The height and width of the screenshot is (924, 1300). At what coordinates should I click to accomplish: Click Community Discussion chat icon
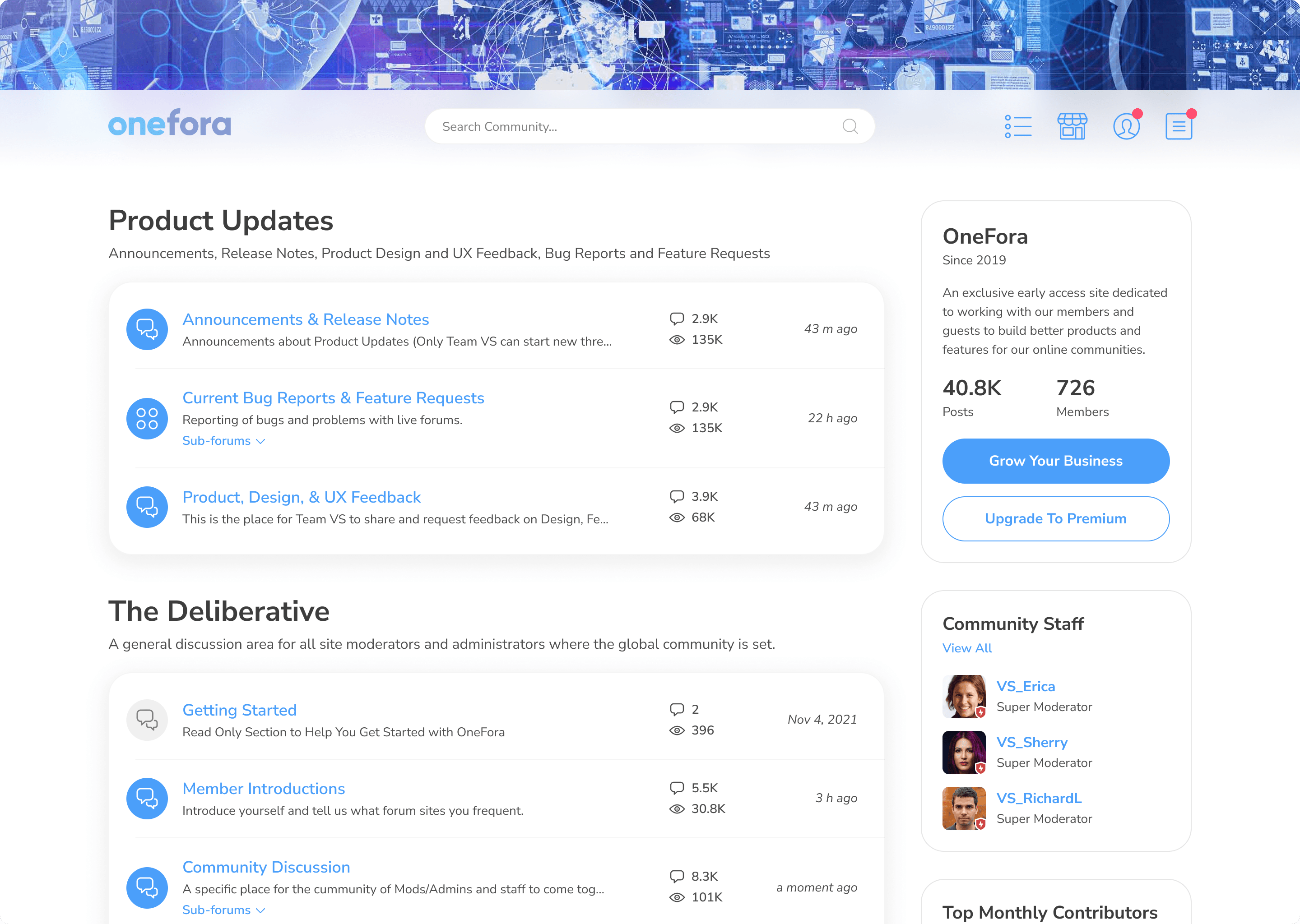pyautogui.click(x=147, y=887)
